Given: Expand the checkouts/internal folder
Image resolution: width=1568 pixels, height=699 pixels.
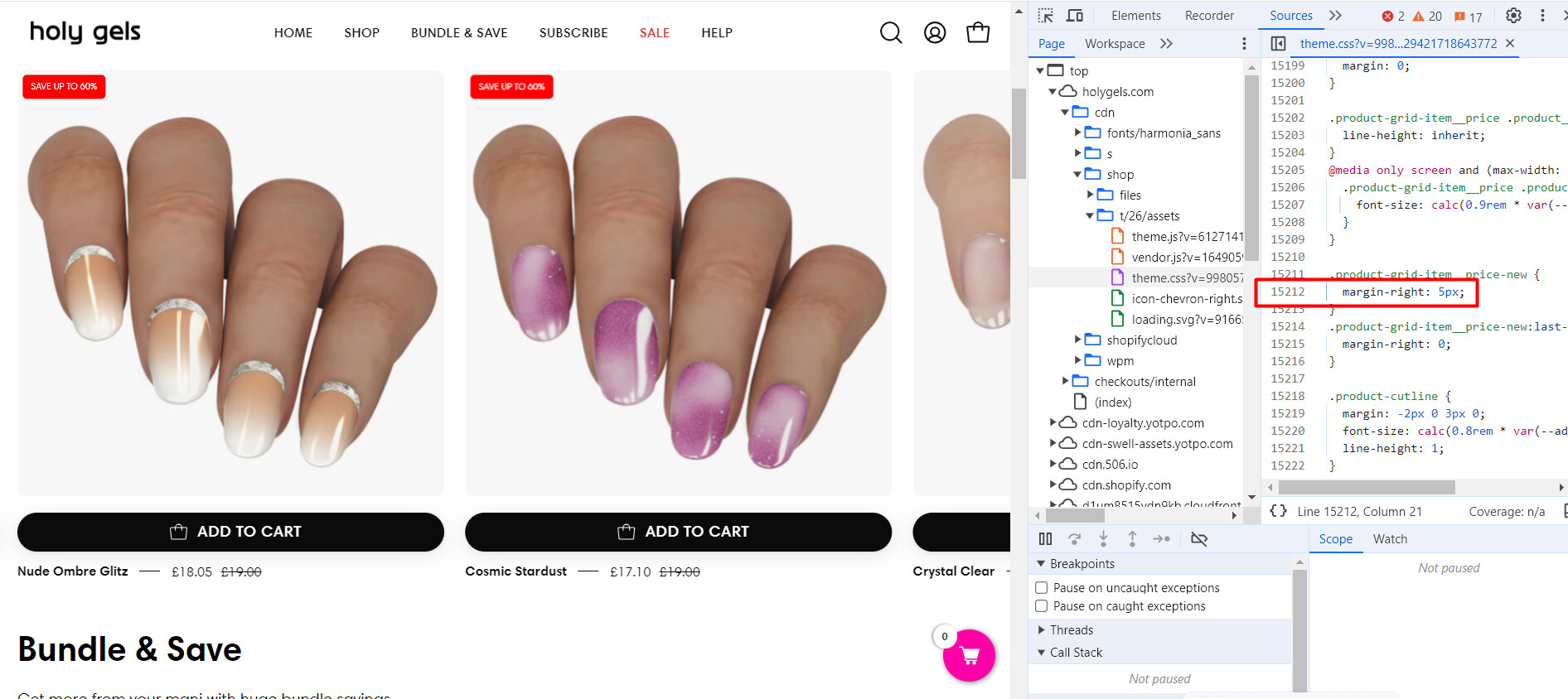Looking at the screenshot, I should [x=1065, y=381].
